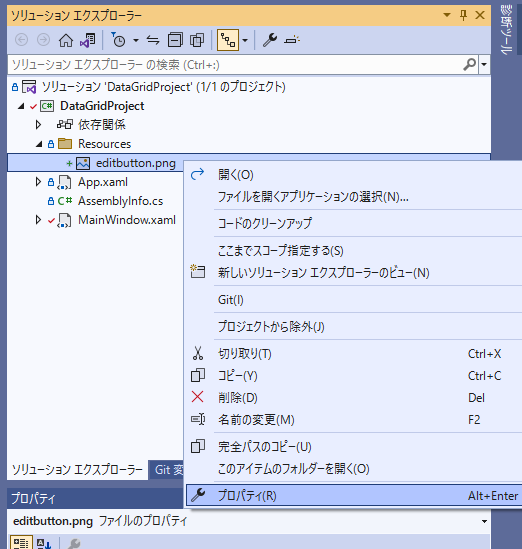Toggle the file nesting tree icon button
522x549 pixels.
228,40
